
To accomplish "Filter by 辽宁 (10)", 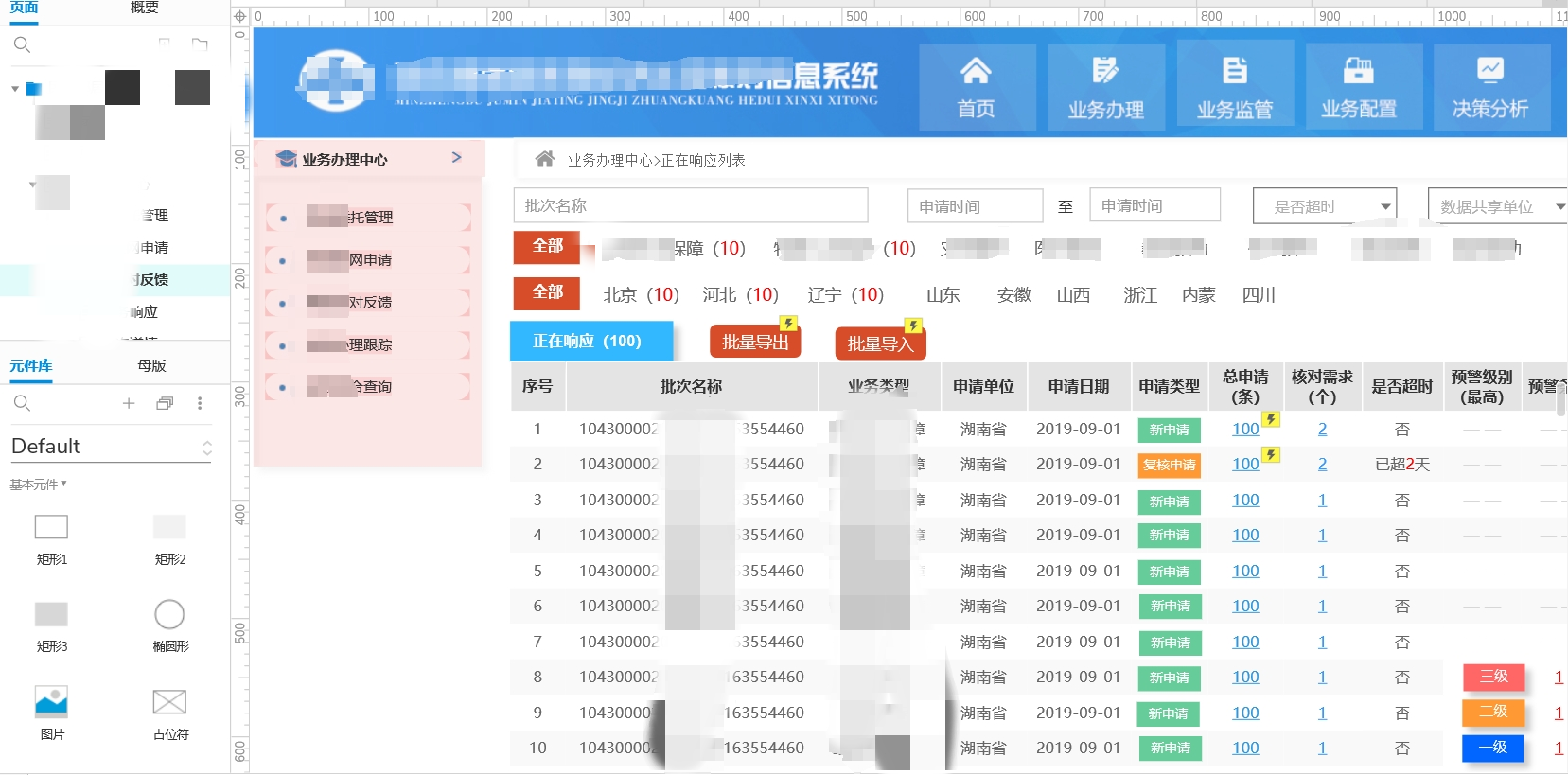I will point(845,294).
